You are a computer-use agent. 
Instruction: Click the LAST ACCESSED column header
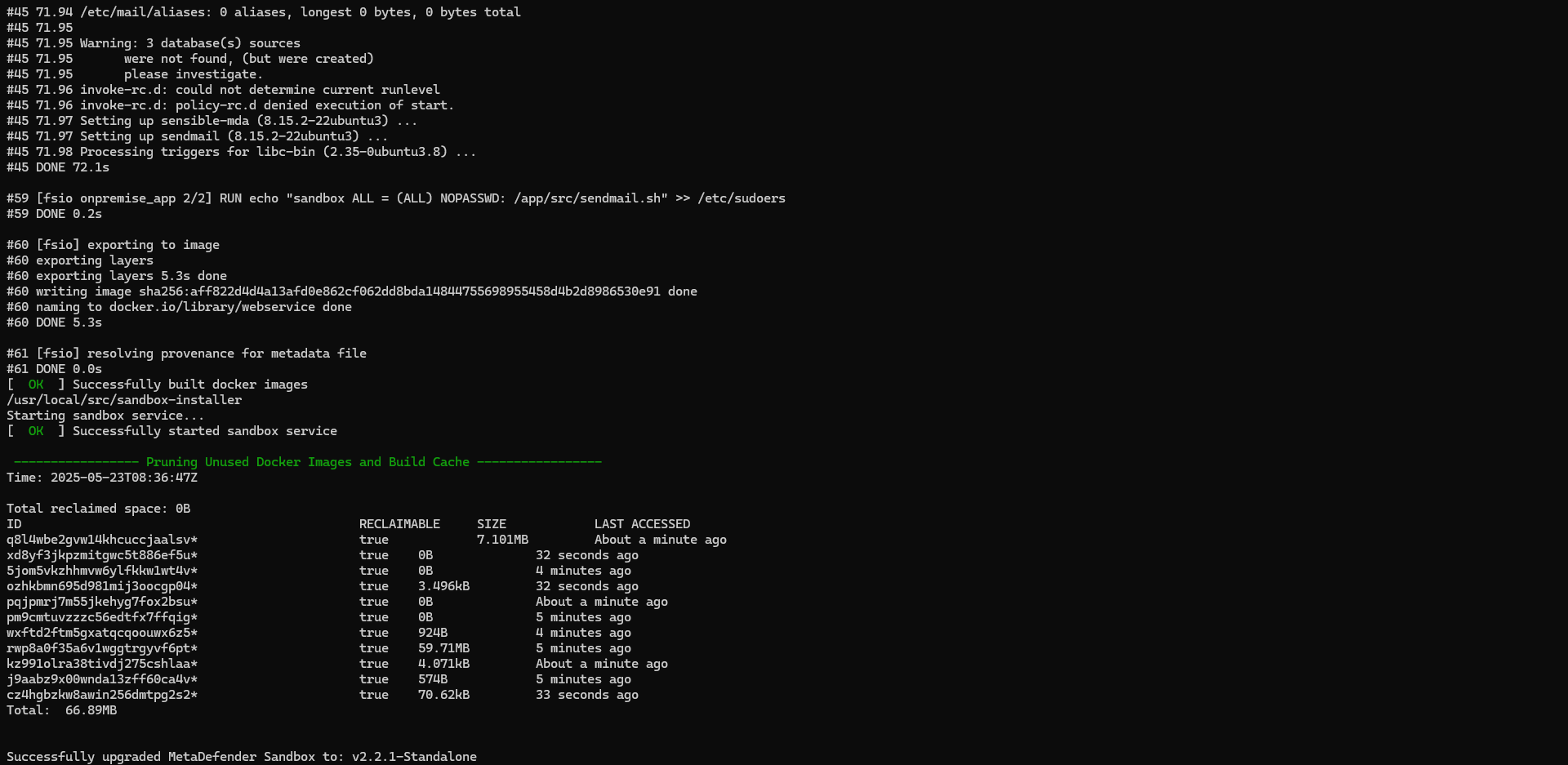[643, 524]
